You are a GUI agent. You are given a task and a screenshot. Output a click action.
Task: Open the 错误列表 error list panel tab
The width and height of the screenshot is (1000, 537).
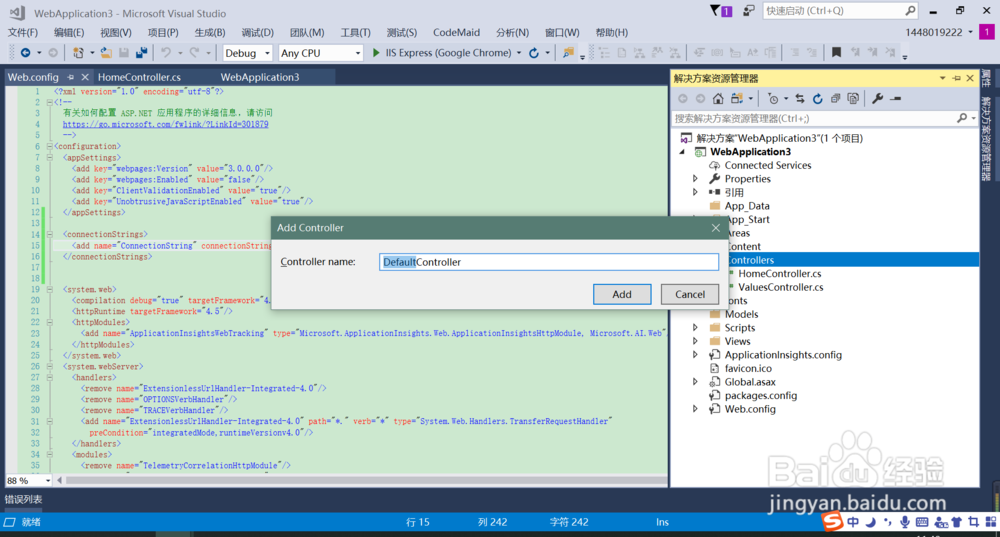pyautogui.click(x=24, y=499)
